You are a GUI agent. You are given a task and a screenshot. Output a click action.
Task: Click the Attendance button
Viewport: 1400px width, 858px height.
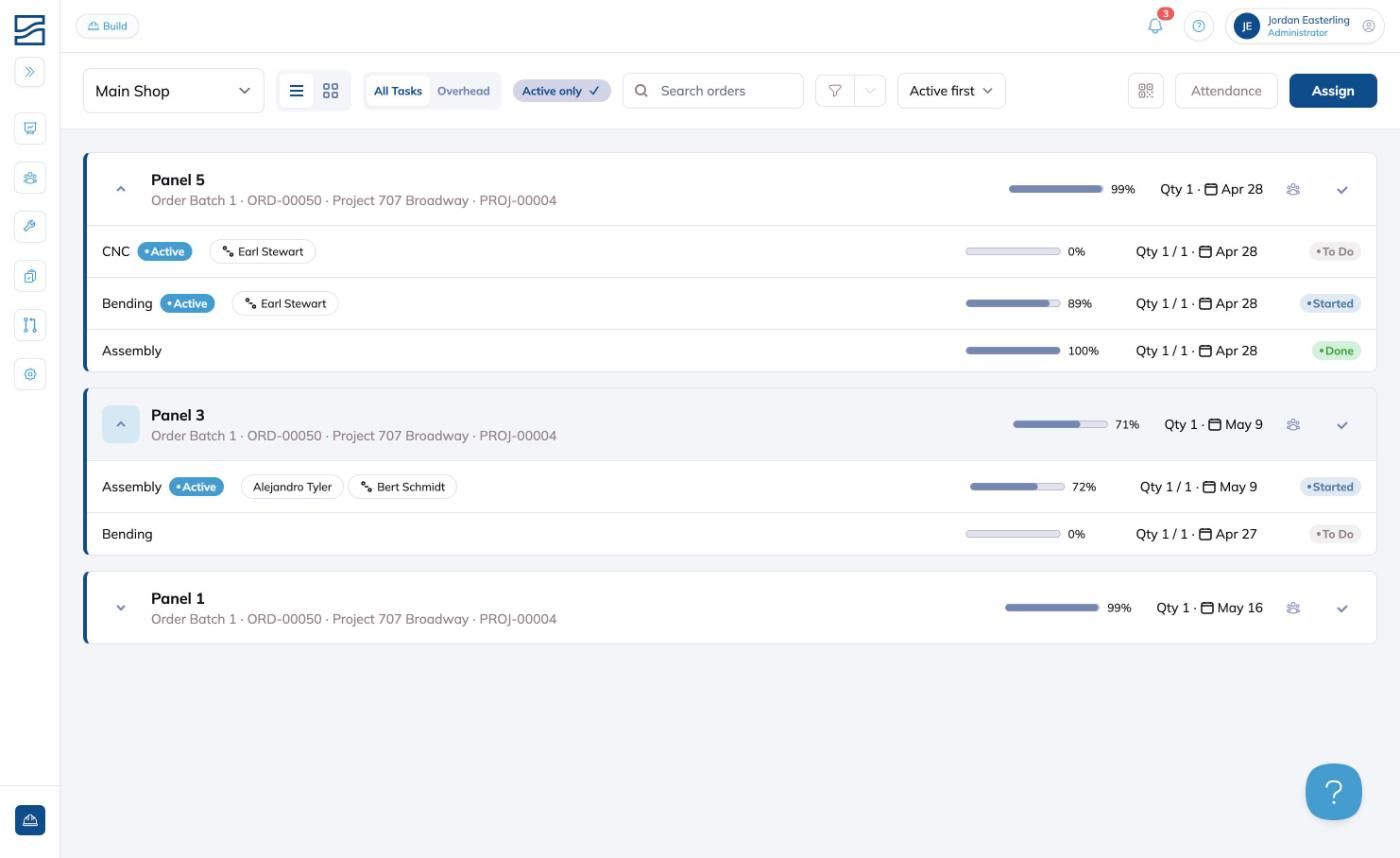point(1226,91)
